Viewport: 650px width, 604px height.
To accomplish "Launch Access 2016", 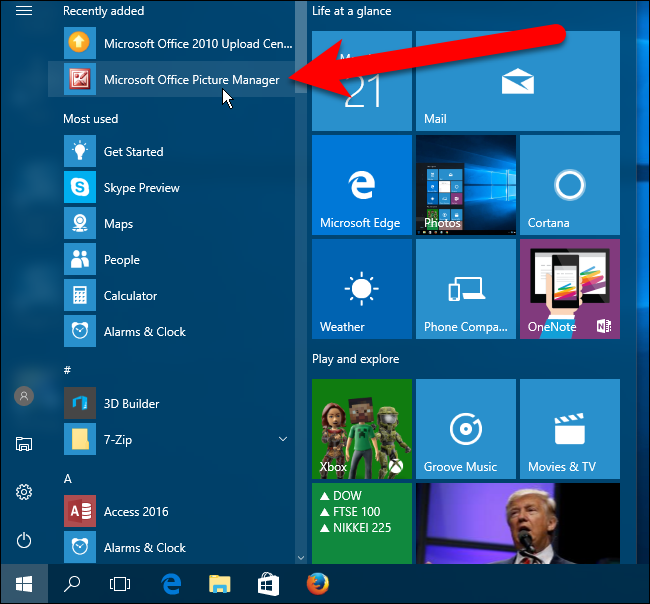I will click(171, 511).
